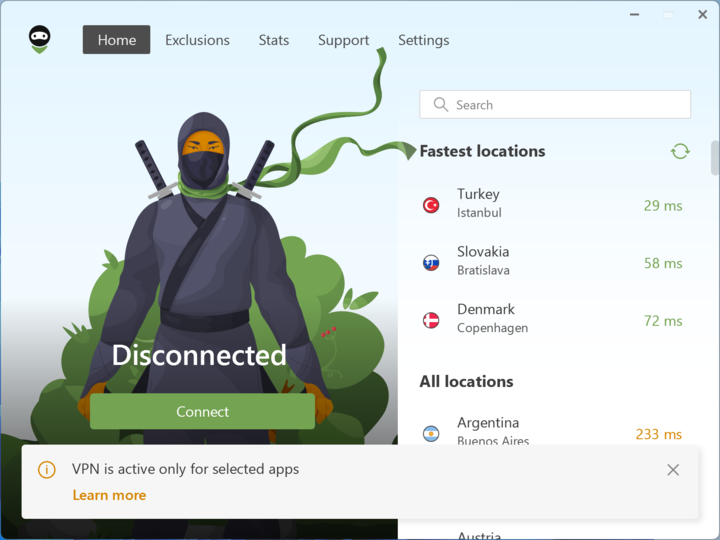Open the Settings tab
This screenshot has width=720, height=540.
coord(423,40)
